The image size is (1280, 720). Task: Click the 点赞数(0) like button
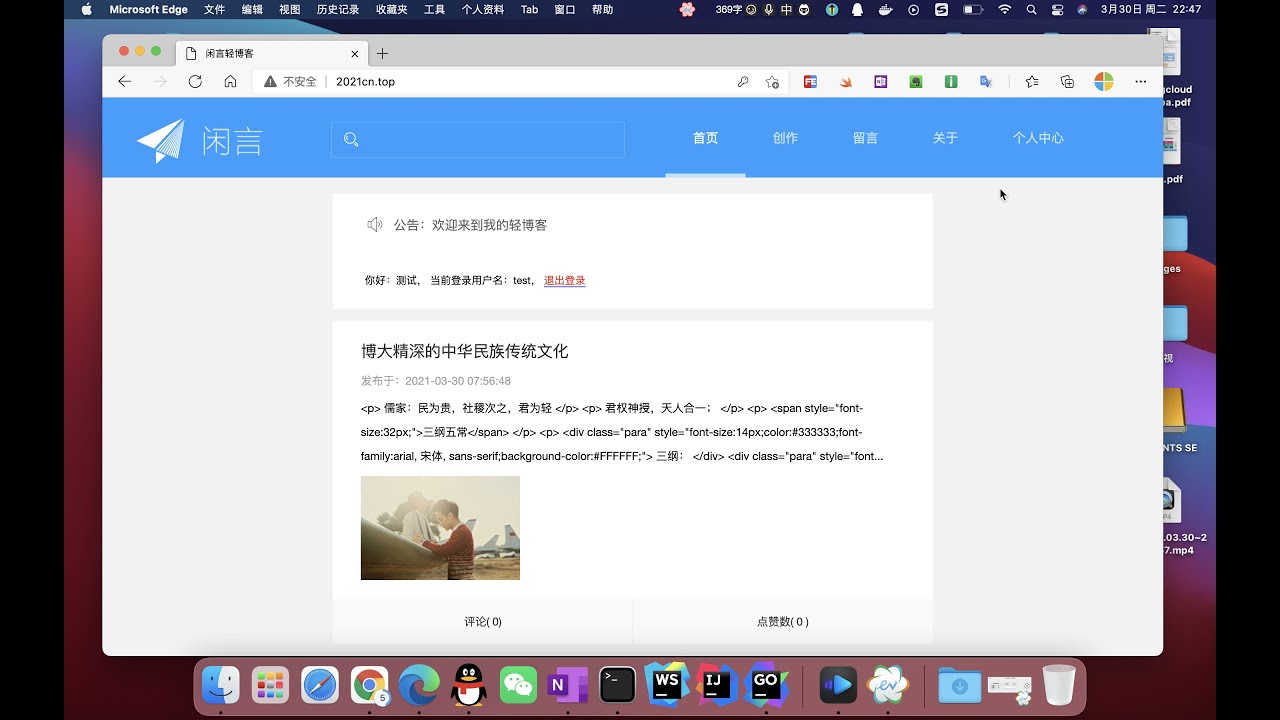click(783, 622)
